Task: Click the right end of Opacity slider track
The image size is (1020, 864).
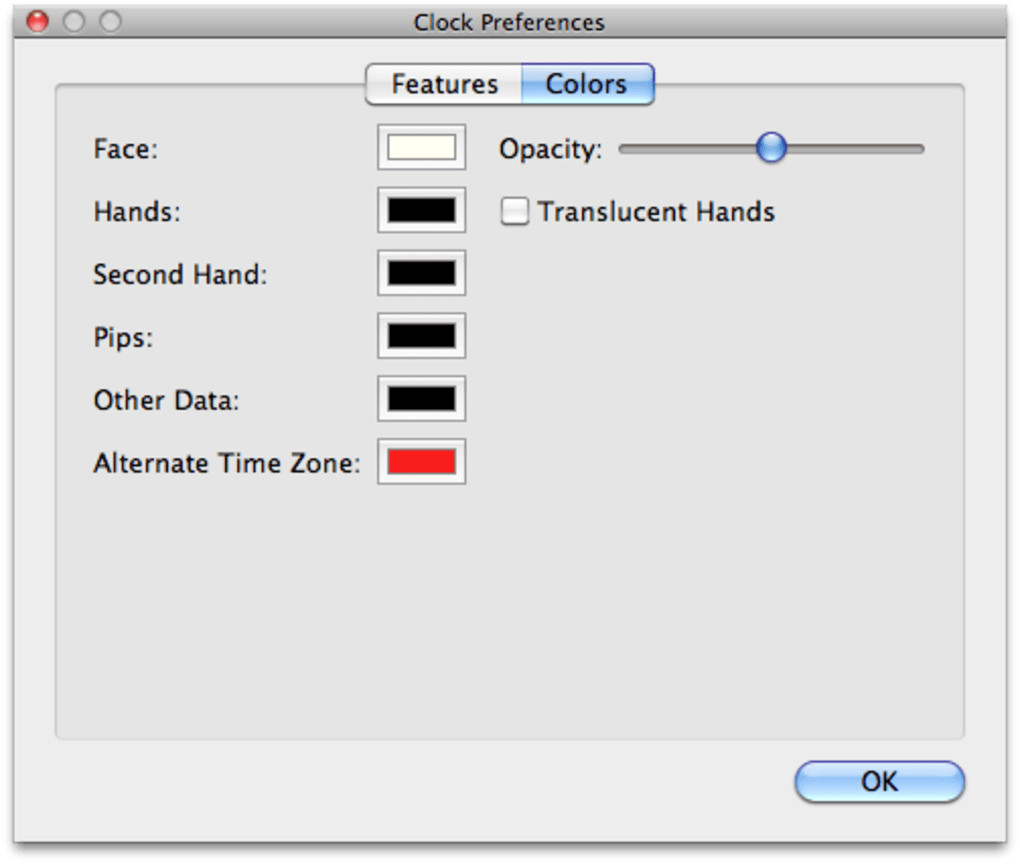Action: click(918, 149)
